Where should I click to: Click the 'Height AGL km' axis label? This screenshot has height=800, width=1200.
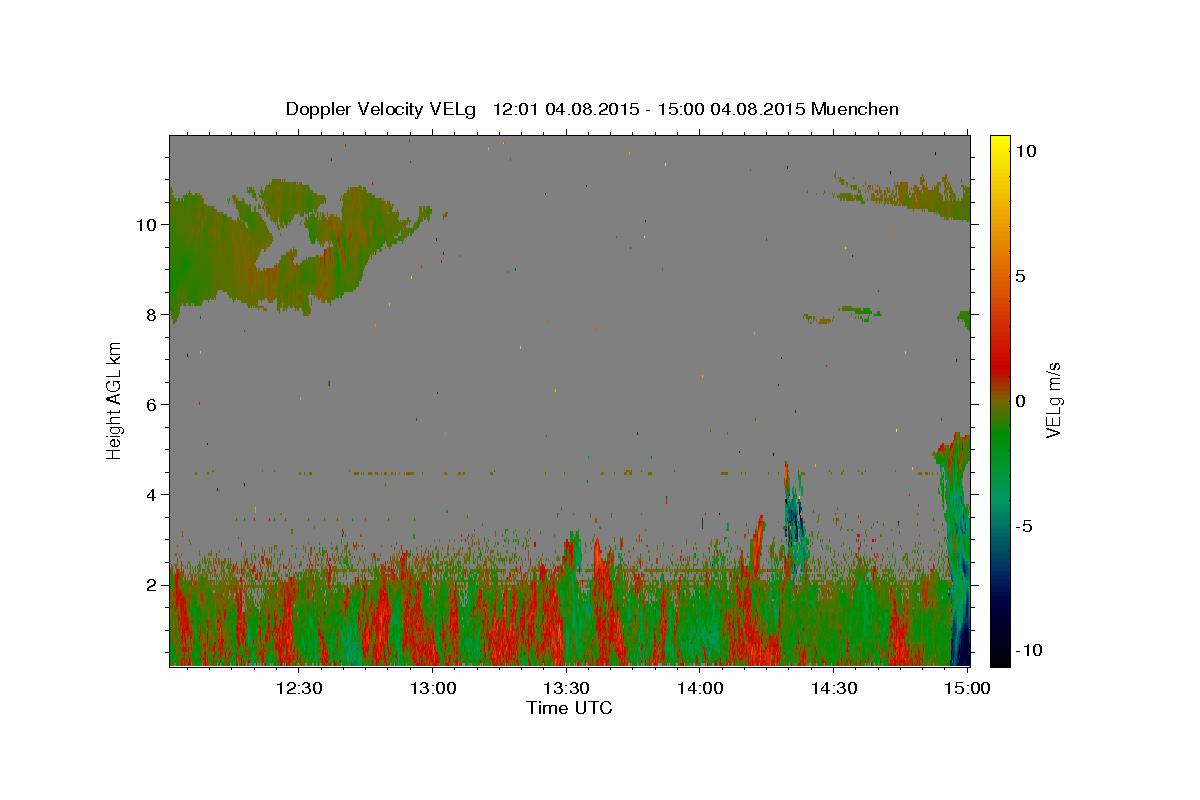coord(115,400)
